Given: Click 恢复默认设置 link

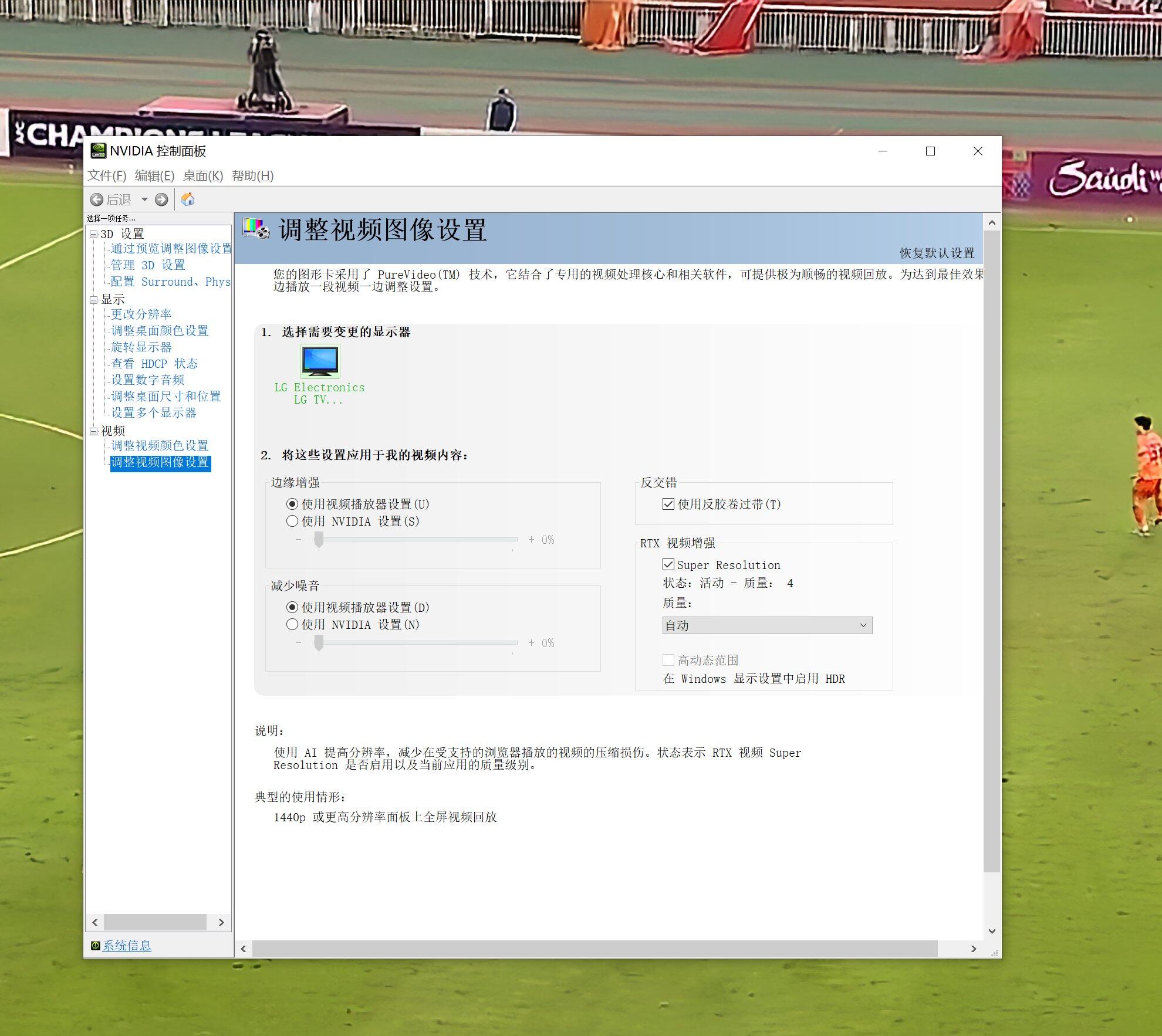Looking at the screenshot, I should tap(937, 253).
